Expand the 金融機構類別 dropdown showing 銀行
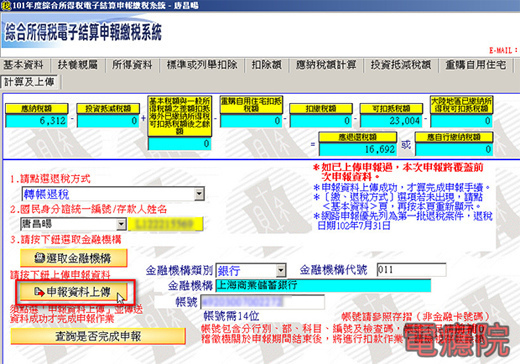Image resolution: width=520 pixels, height=364 pixels. tap(281, 270)
